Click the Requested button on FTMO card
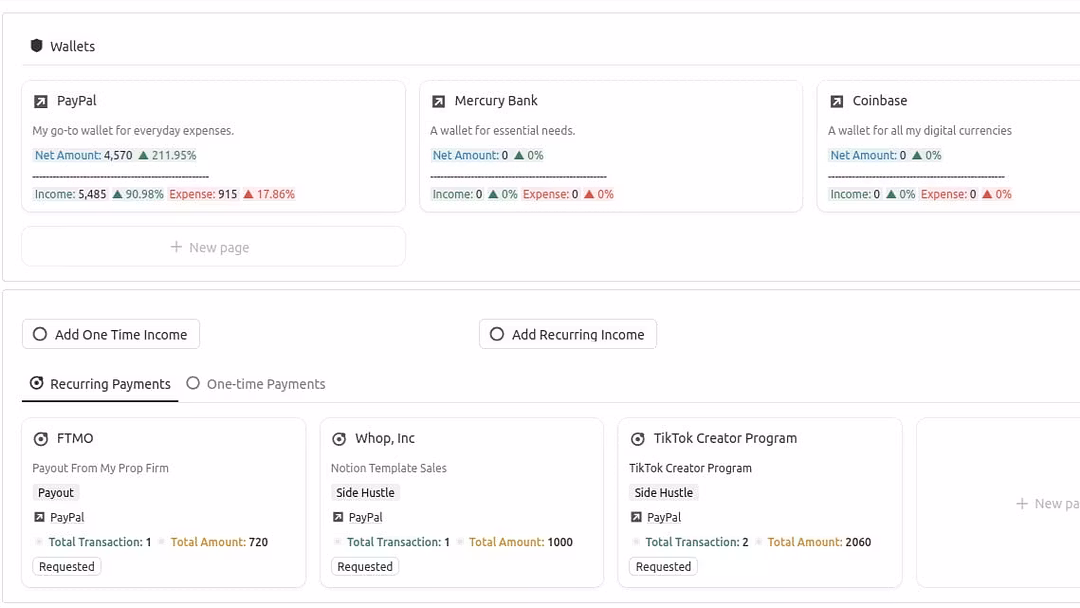Viewport: 1080px width, 608px height. coord(67,566)
